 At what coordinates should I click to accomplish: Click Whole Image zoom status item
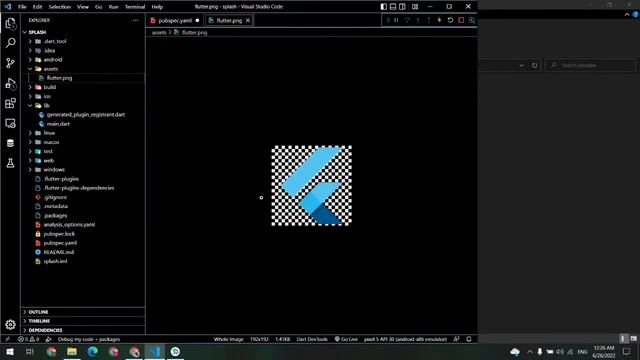[x=229, y=339]
